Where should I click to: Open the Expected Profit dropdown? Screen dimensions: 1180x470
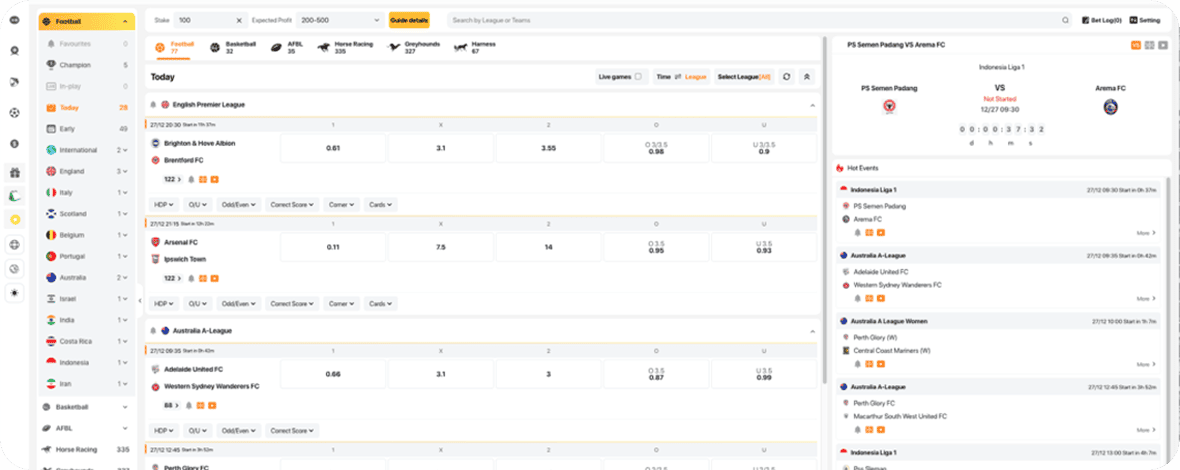pos(338,20)
